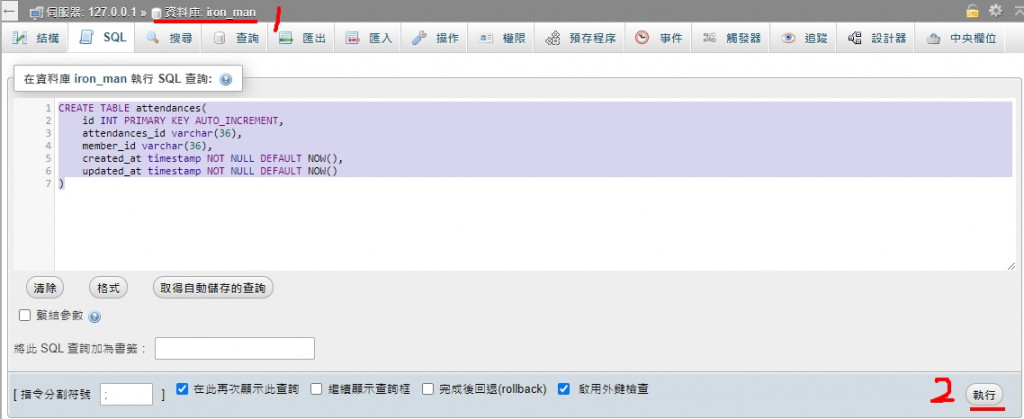This screenshot has height=419, width=1024.
Task: Click the 指令分割符號 delimiter field
Action: [126, 395]
